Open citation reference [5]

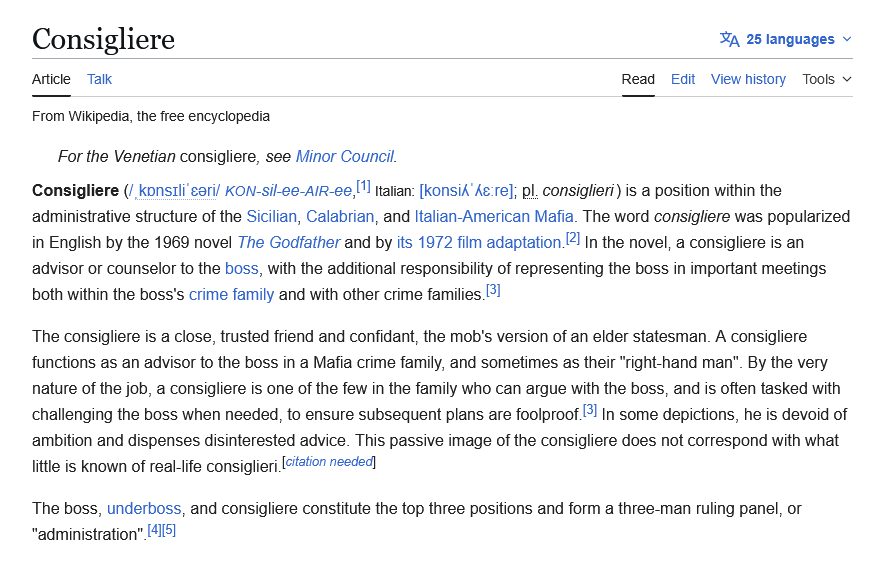pos(169,530)
